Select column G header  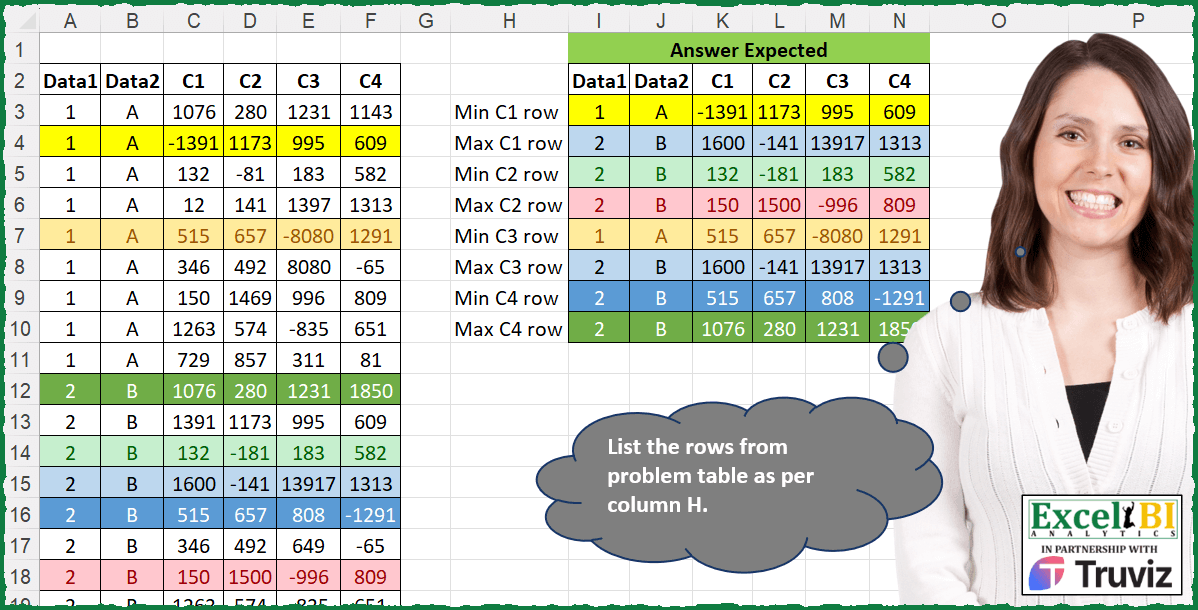point(426,21)
